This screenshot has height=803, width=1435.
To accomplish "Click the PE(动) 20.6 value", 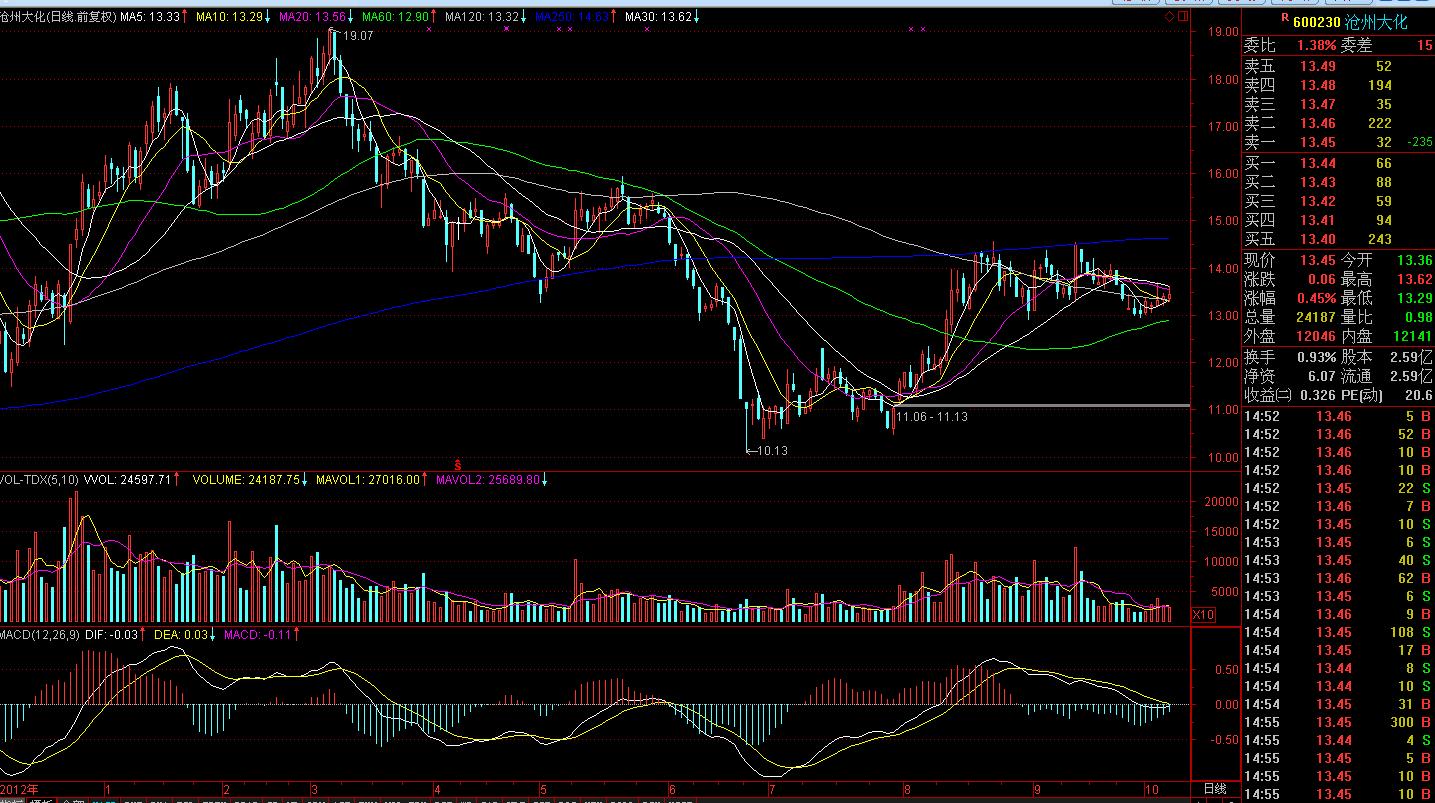I will (1418, 395).
